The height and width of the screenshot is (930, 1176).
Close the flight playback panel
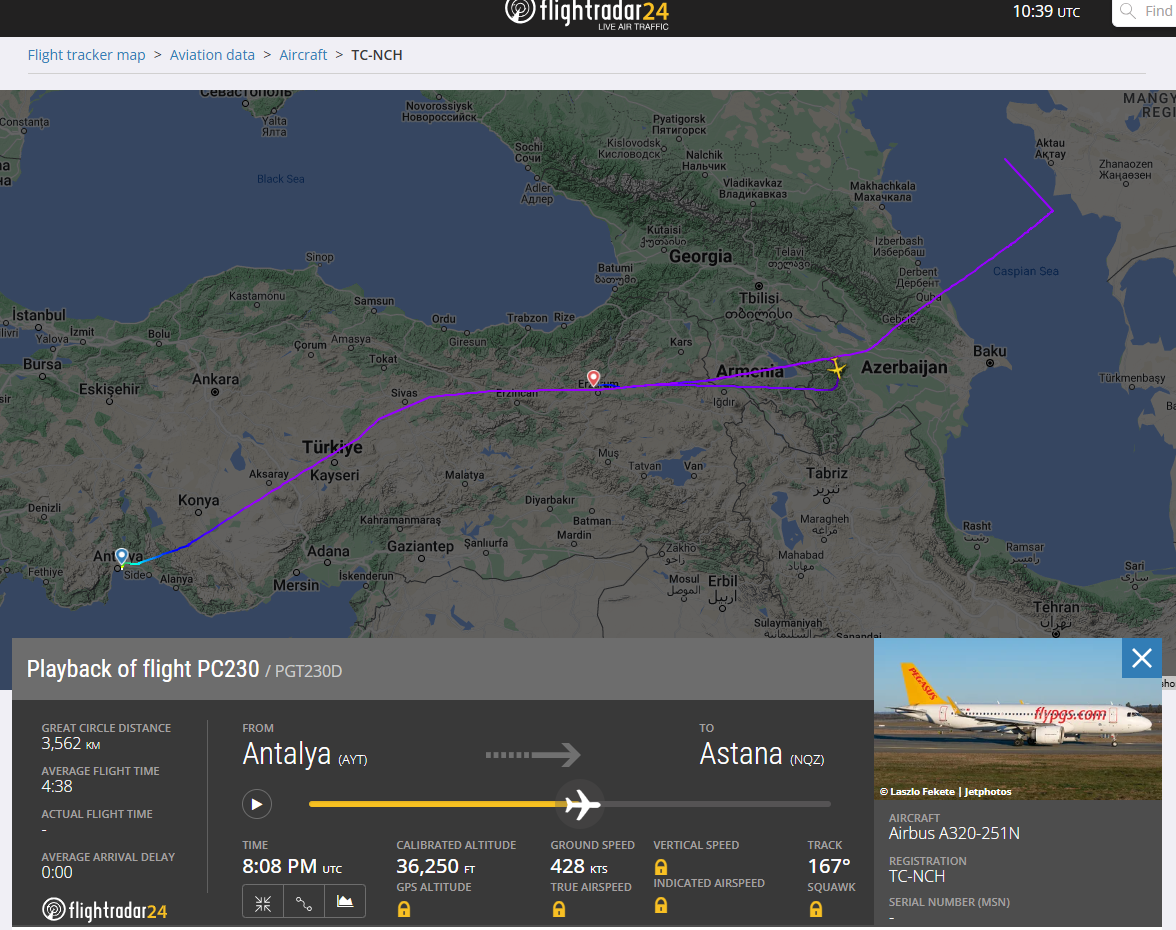point(1142,658)
